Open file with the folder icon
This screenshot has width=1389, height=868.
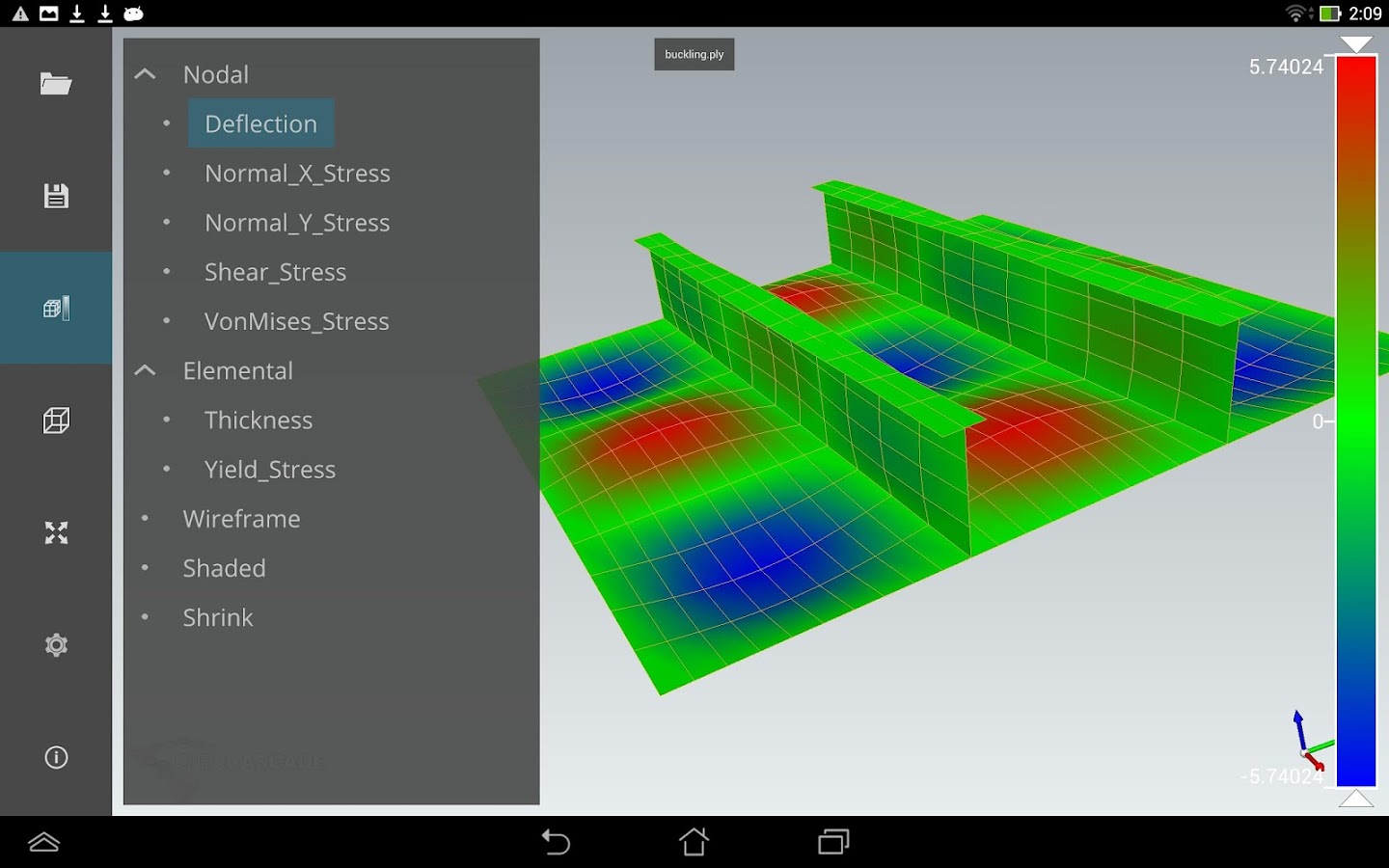click(x=56, y=84)
